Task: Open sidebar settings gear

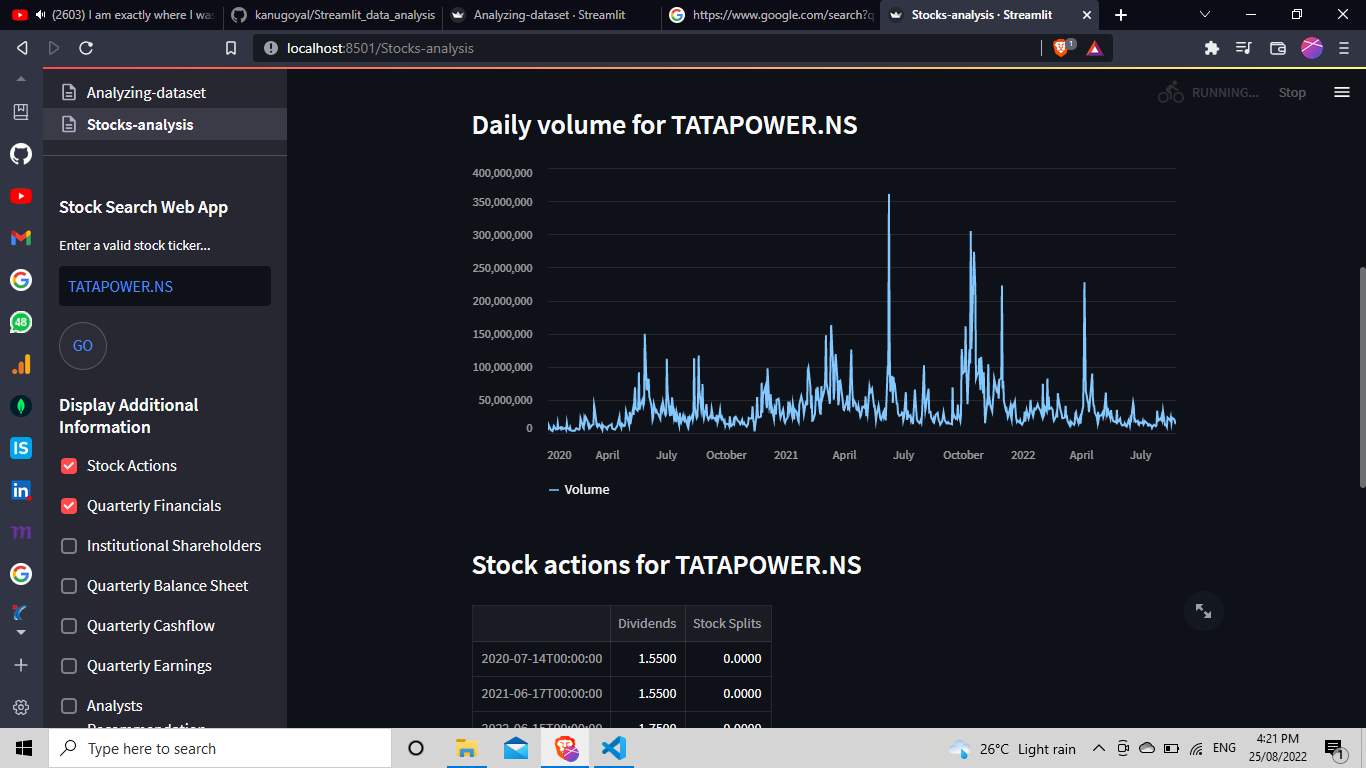Action: (21, 707)
